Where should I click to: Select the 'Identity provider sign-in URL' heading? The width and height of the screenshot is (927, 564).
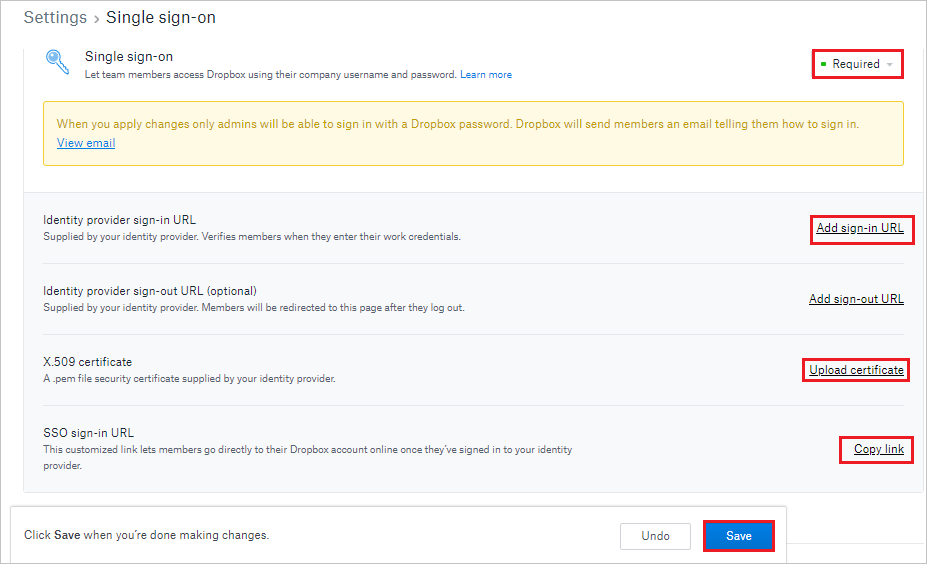click(119, 220)
